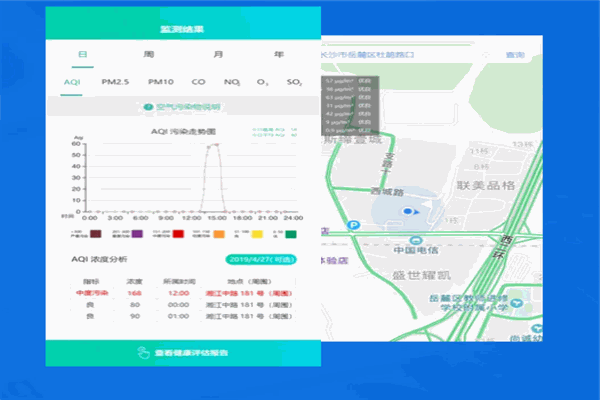The image size is (600, 400).
Task: Select the PM10 pollutant tab
Action: (161, 82)
